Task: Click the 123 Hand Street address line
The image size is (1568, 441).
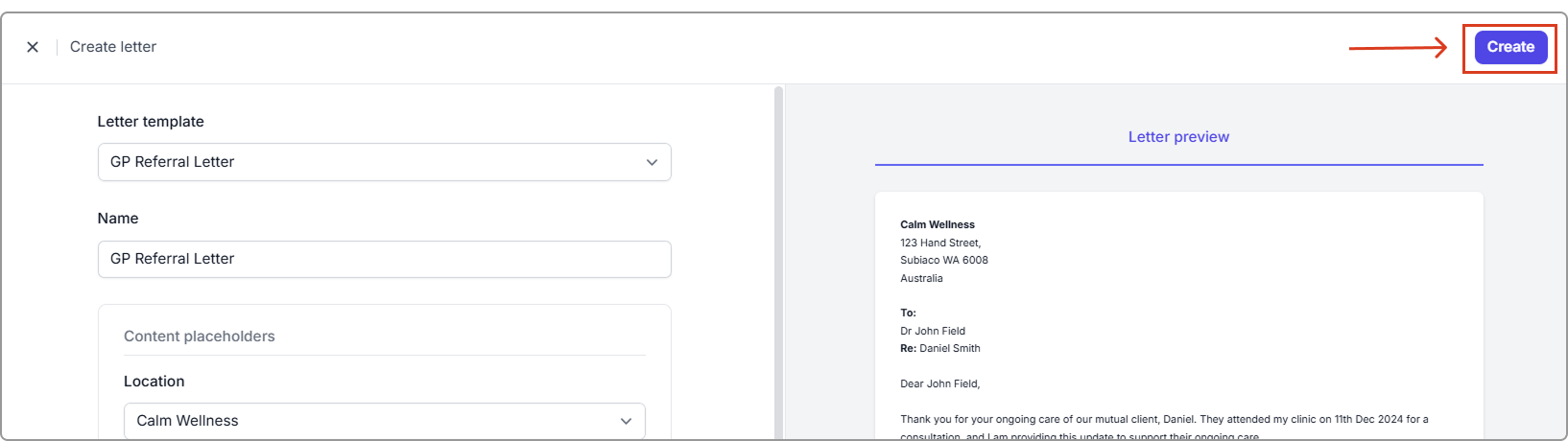Action: [940, 243]
